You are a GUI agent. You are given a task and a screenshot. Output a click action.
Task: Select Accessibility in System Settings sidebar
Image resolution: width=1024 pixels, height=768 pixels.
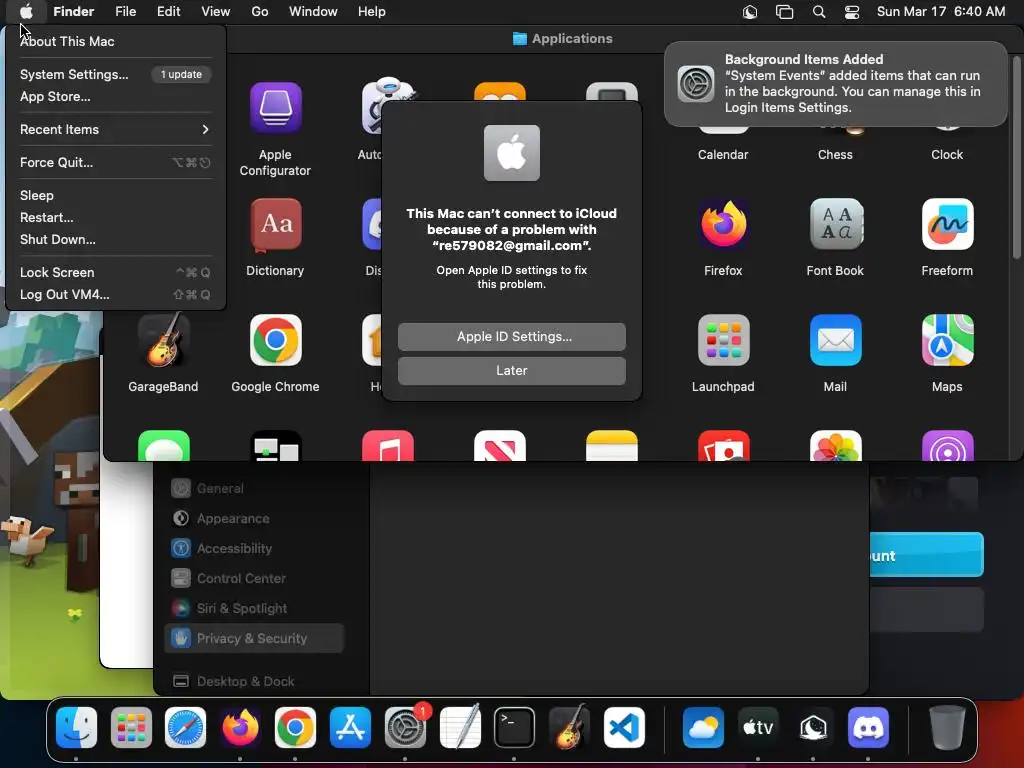[253, 549]
